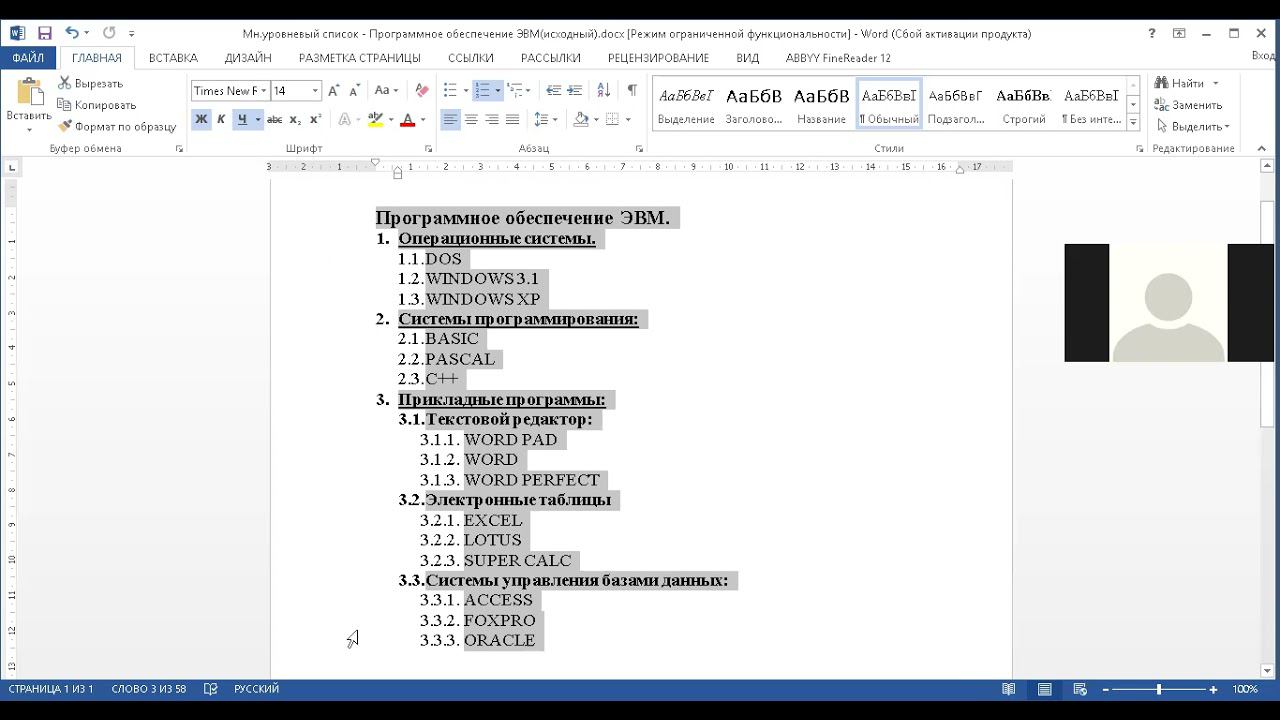Undo last action in Quick Access Toolbar
This screenshot has width=1280, height=720.
(x=71, y=33)
